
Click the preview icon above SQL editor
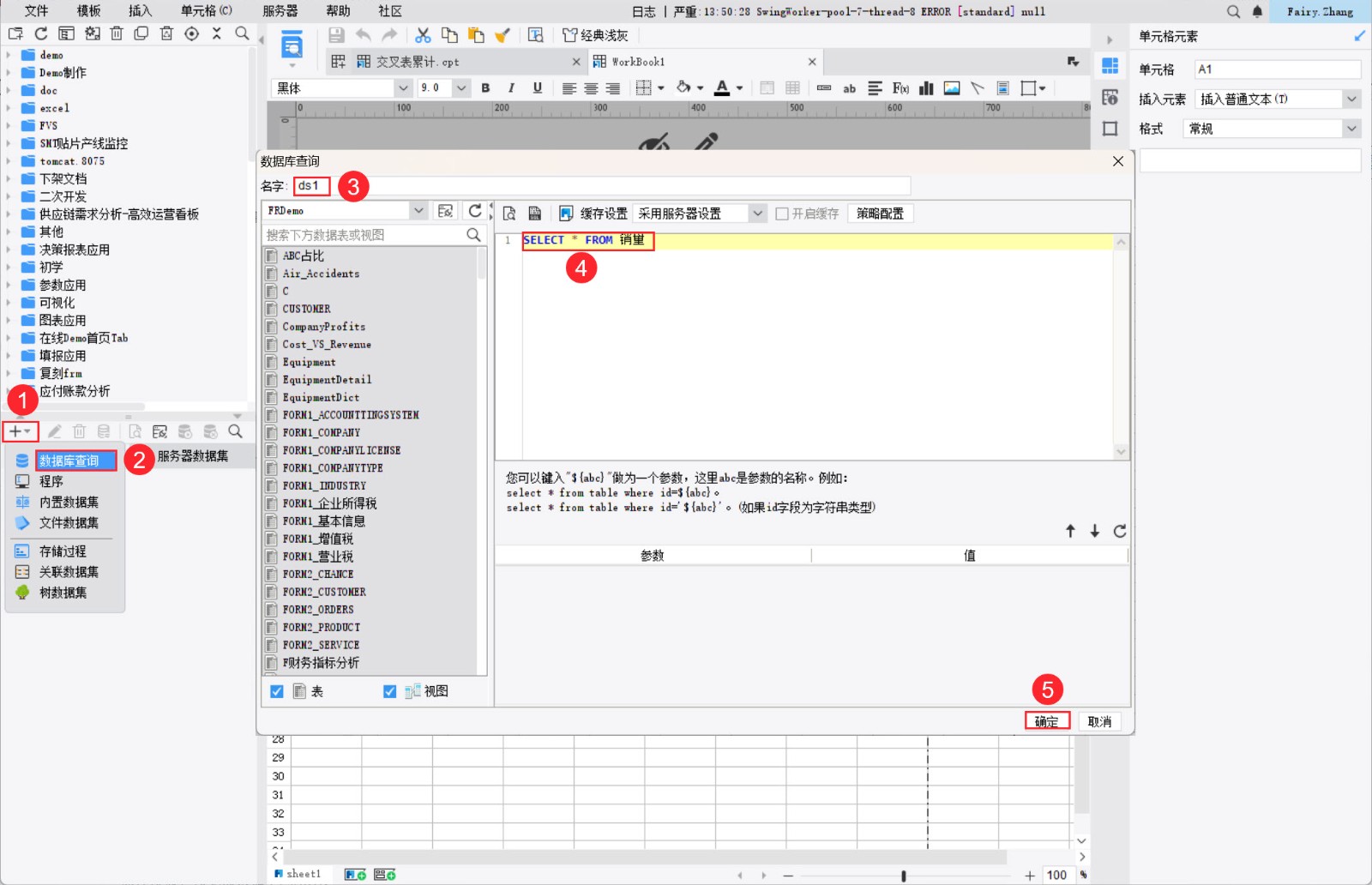tap(509, 214)
